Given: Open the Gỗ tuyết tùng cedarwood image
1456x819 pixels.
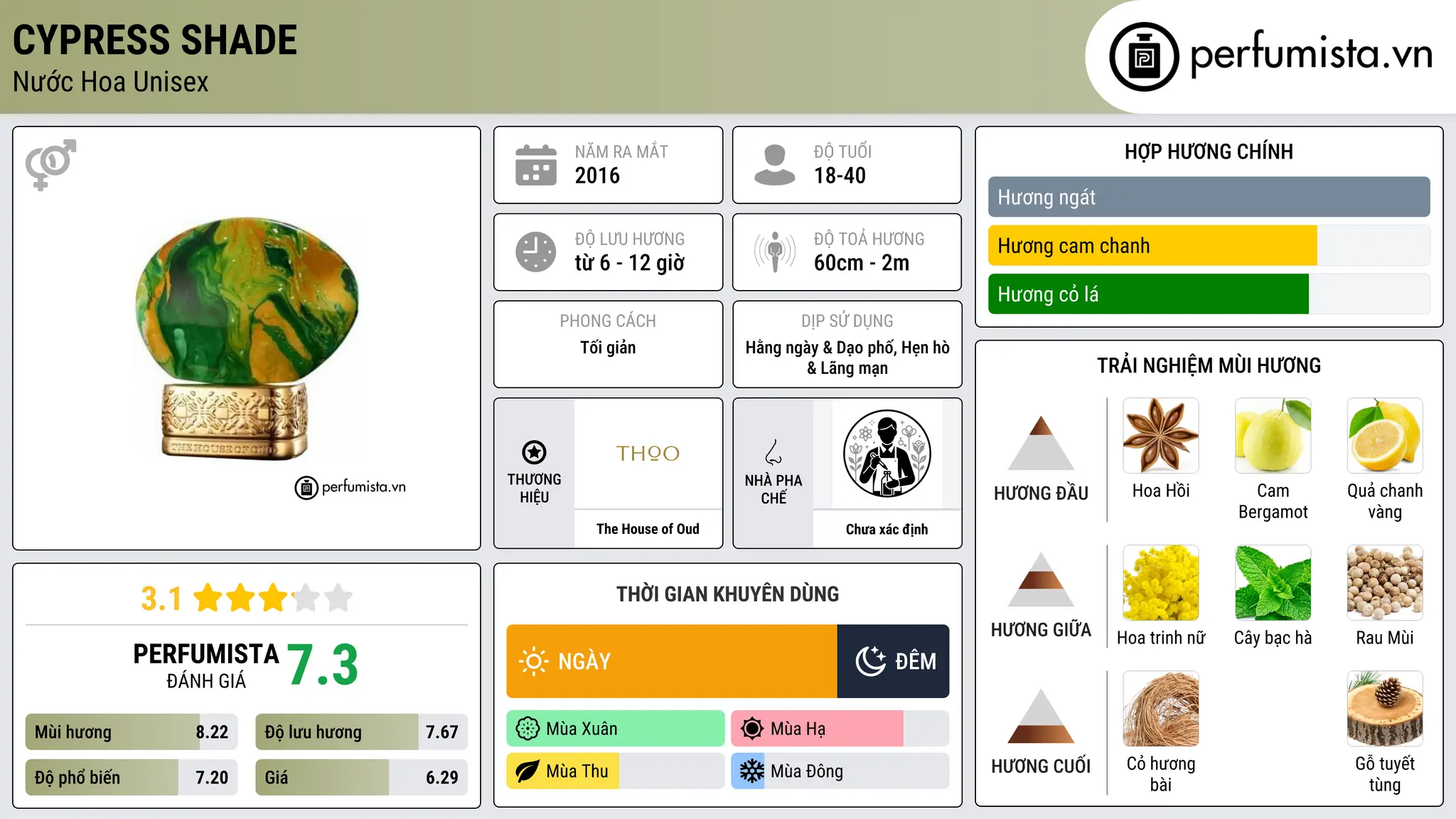Looking at the screenshot, I should 1385,709.
